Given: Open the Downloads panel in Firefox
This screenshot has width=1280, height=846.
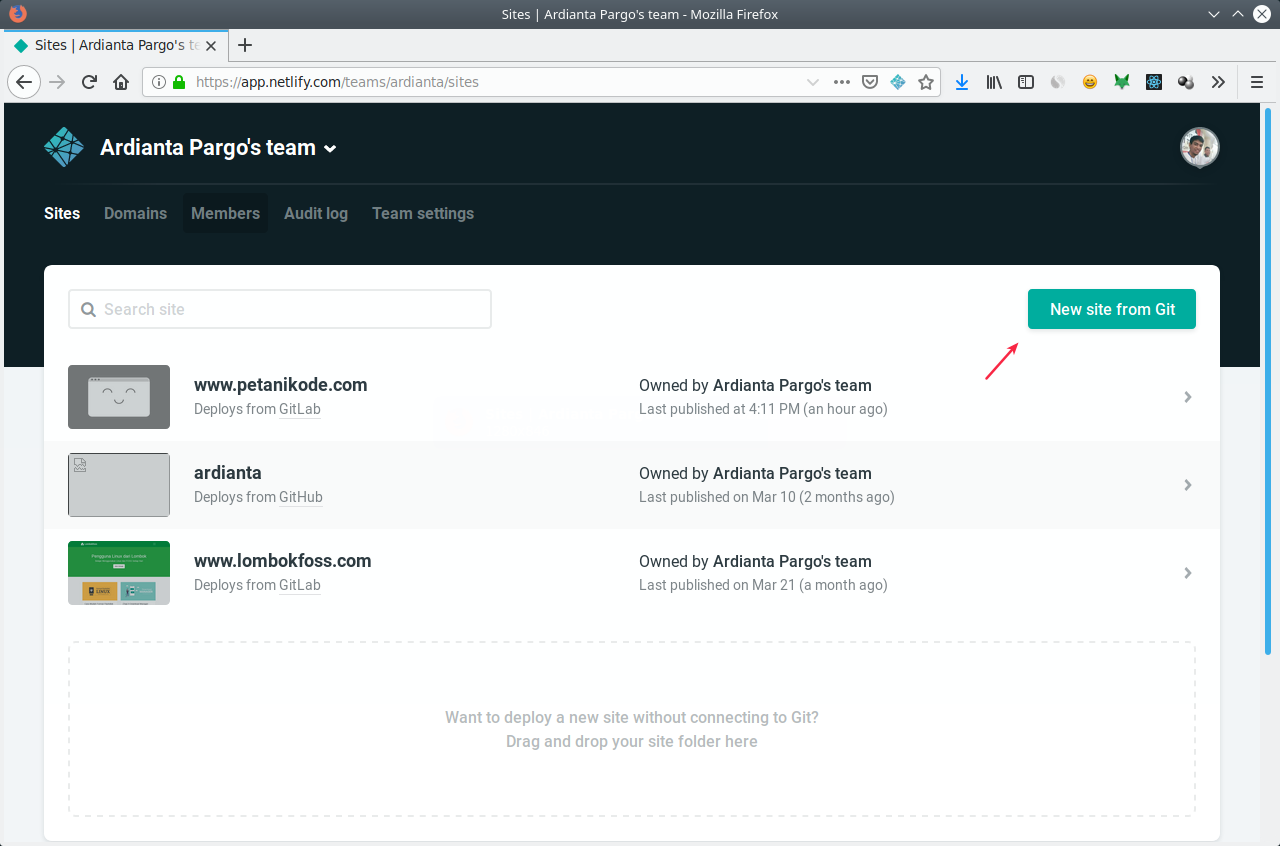Looking at the screenshot, I should [961, 82].
